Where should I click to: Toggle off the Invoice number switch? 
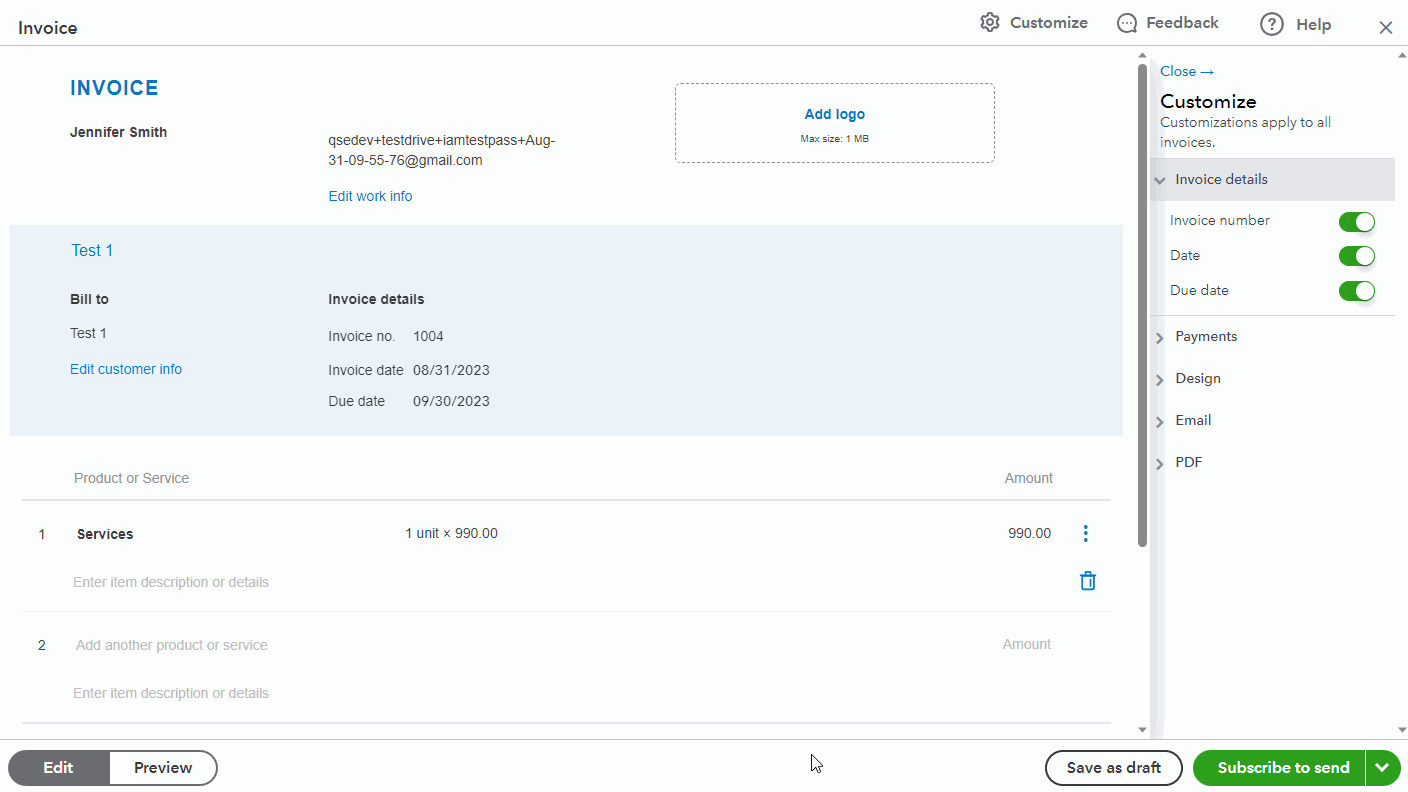(1356, 222)
